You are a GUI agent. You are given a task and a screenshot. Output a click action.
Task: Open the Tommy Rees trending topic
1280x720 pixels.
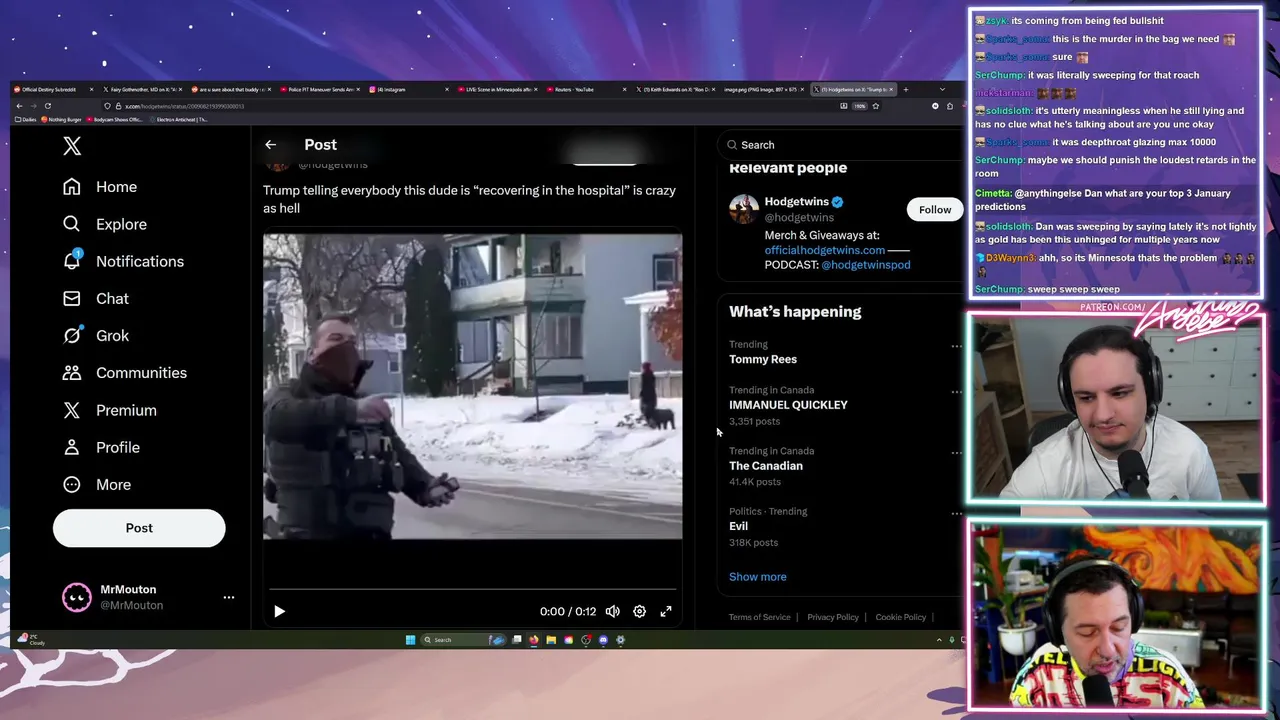pos(763,359)
